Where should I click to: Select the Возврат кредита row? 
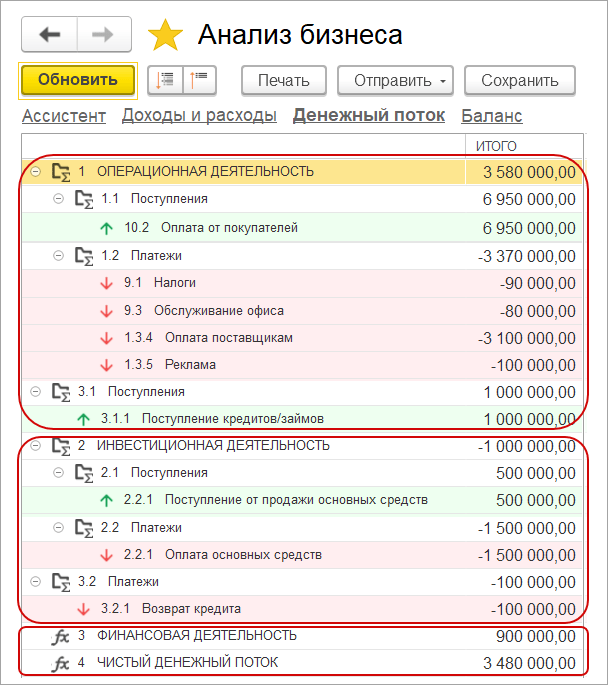[302, 609]
